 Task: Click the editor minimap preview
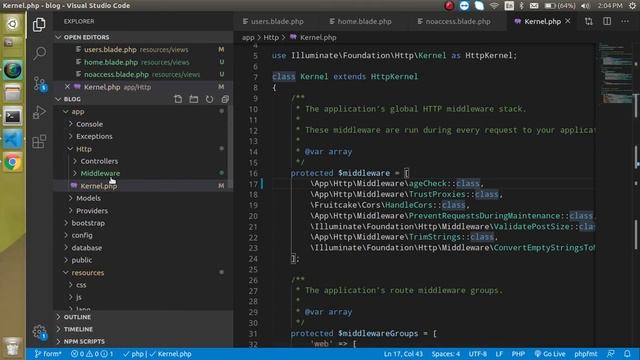pos(616,73)
